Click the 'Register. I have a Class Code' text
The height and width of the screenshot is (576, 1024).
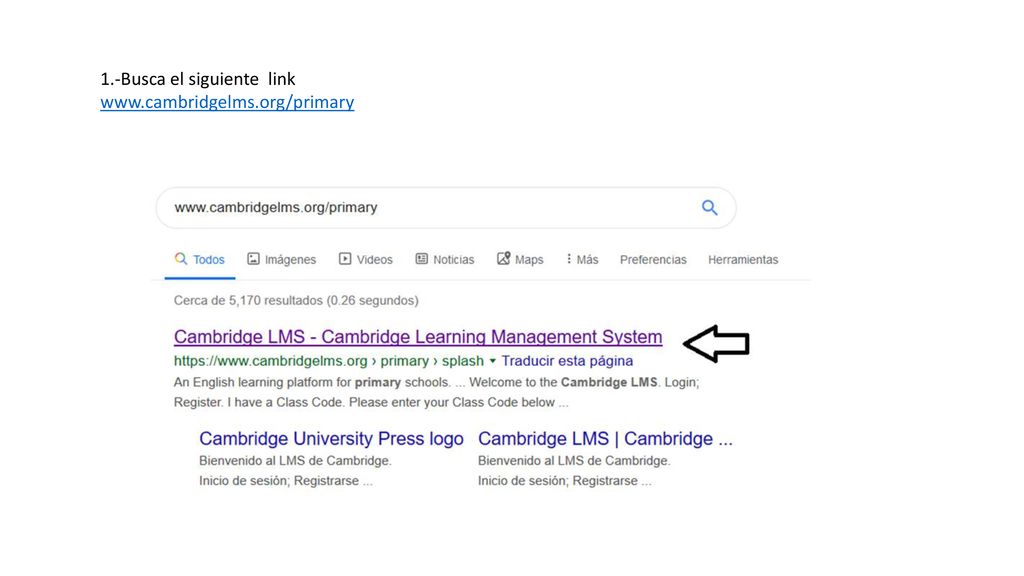tap(370, 402)
